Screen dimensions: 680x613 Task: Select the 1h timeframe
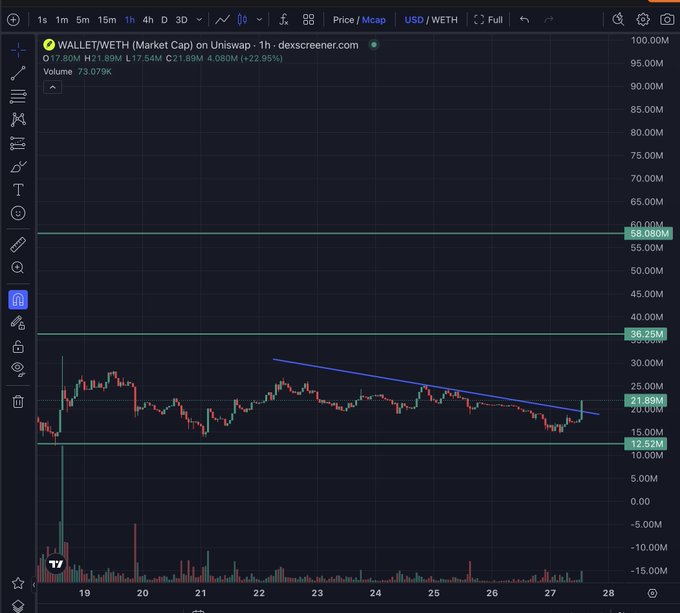(130, 20)
